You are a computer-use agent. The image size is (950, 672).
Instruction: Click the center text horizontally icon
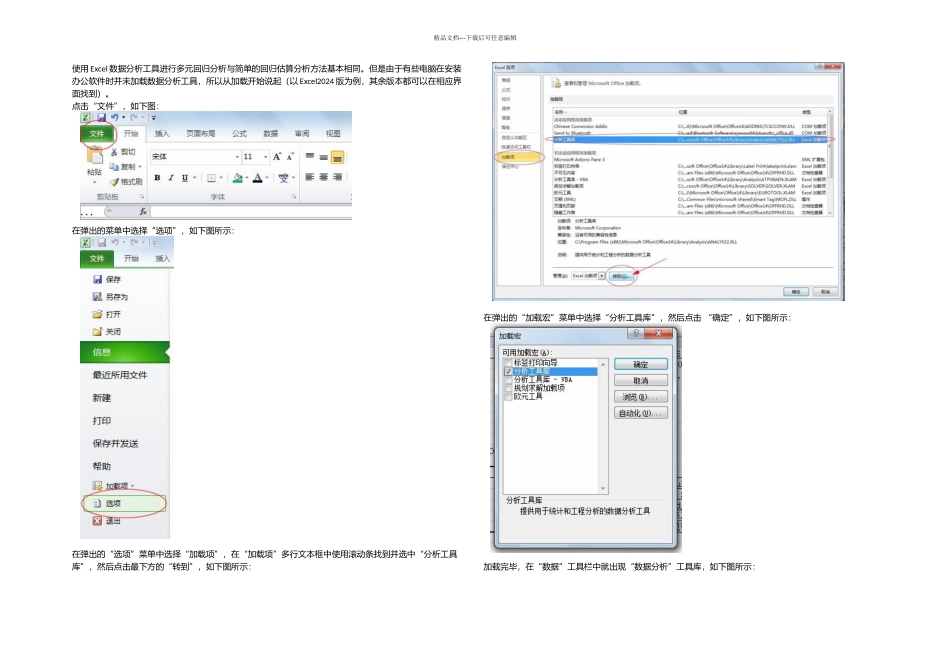click(x=324, y=177)
